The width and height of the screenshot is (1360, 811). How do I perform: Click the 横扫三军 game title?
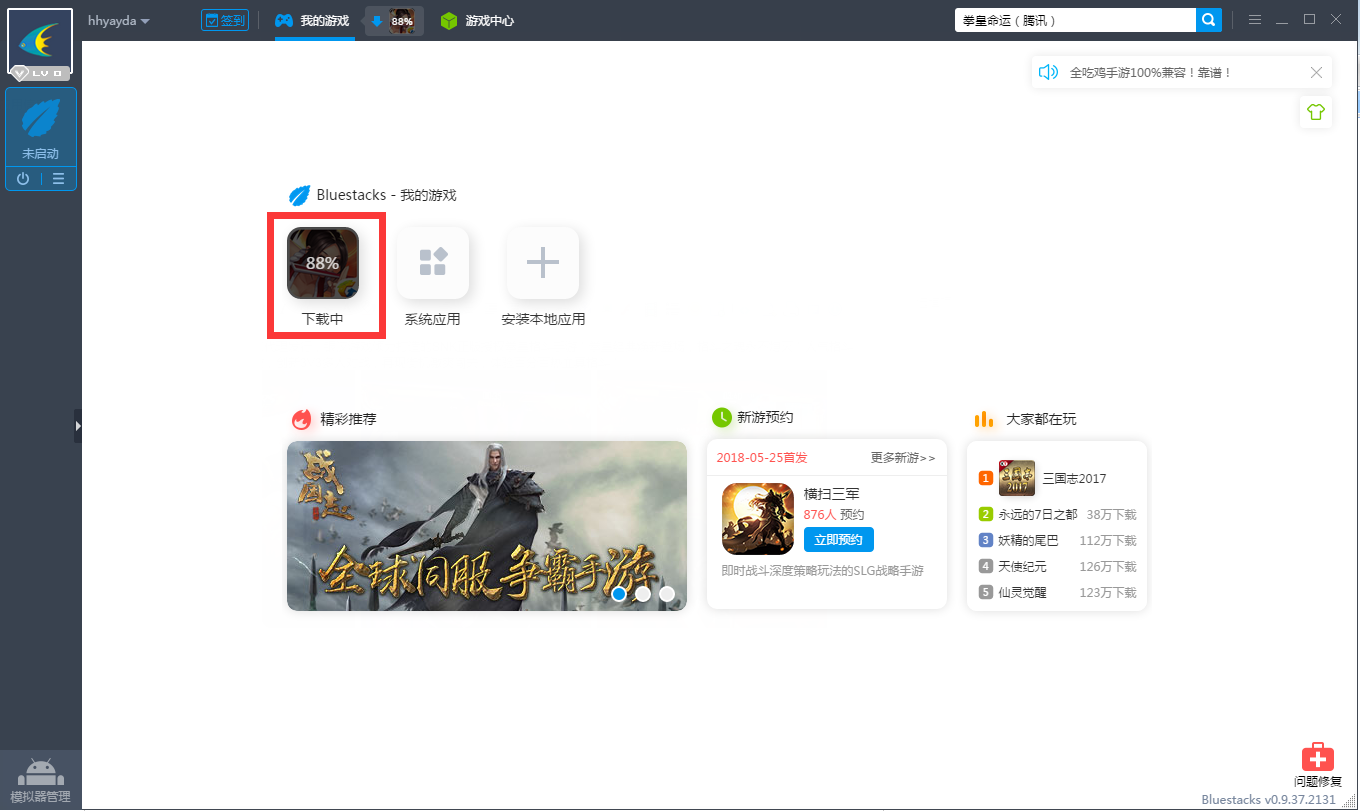[832, 494]
